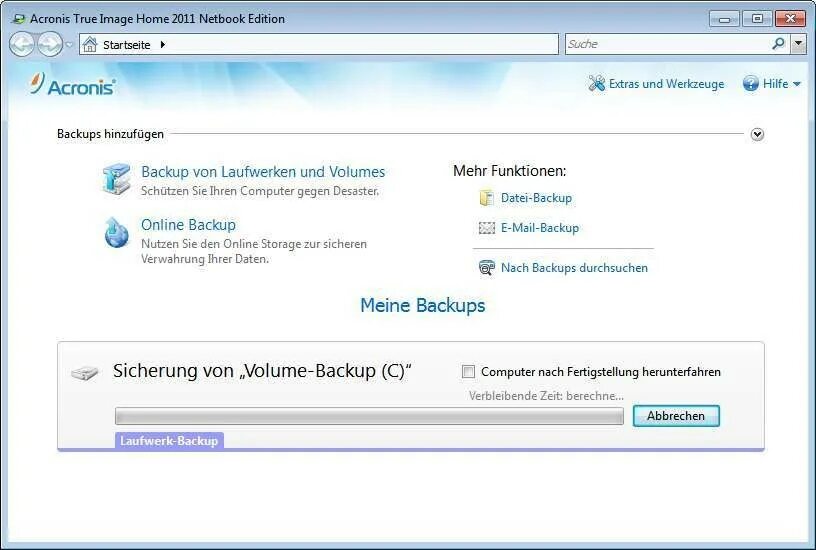Open the Hilfe menu
The width and height of the screenshot is (816, 550).
[x=775, y=84]
